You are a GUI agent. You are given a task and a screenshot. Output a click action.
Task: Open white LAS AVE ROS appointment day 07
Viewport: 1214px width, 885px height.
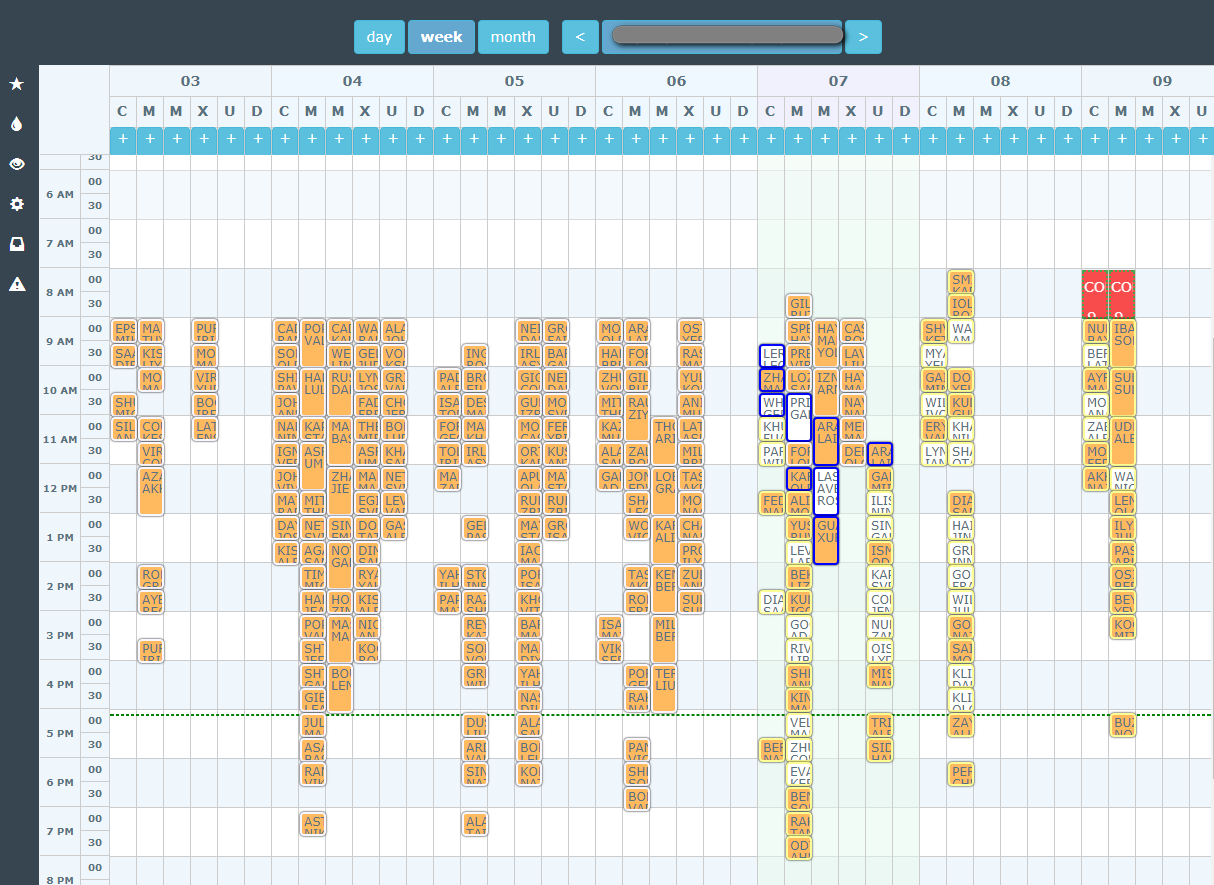pos(826,491)
